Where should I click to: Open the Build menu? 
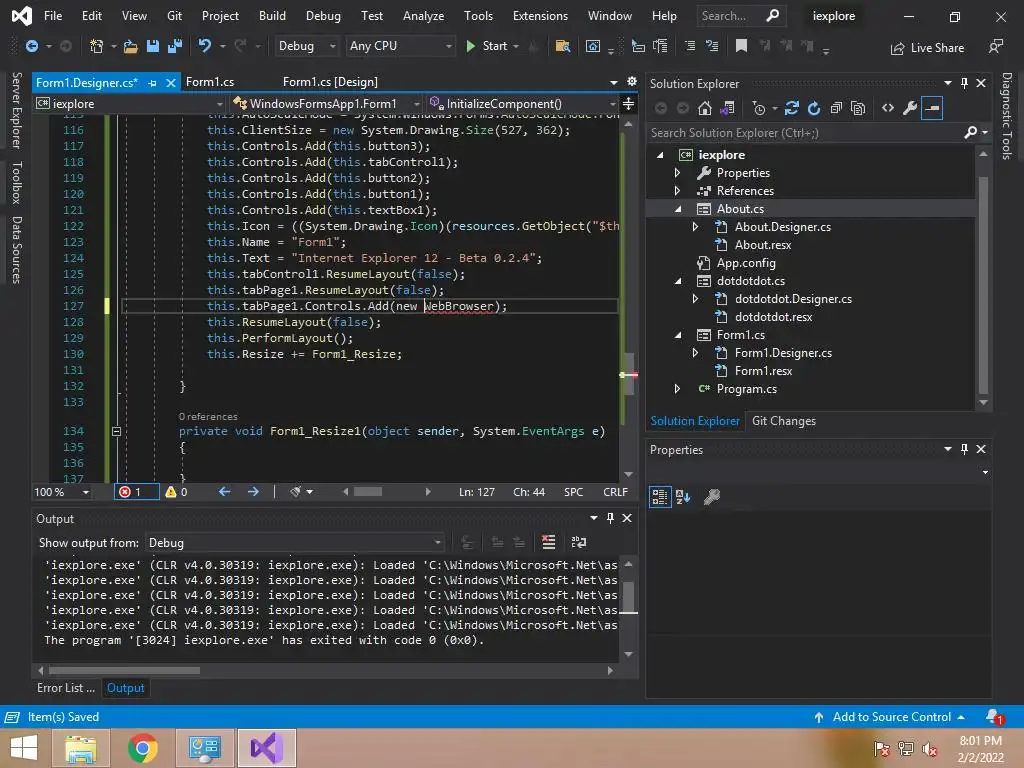272,16
